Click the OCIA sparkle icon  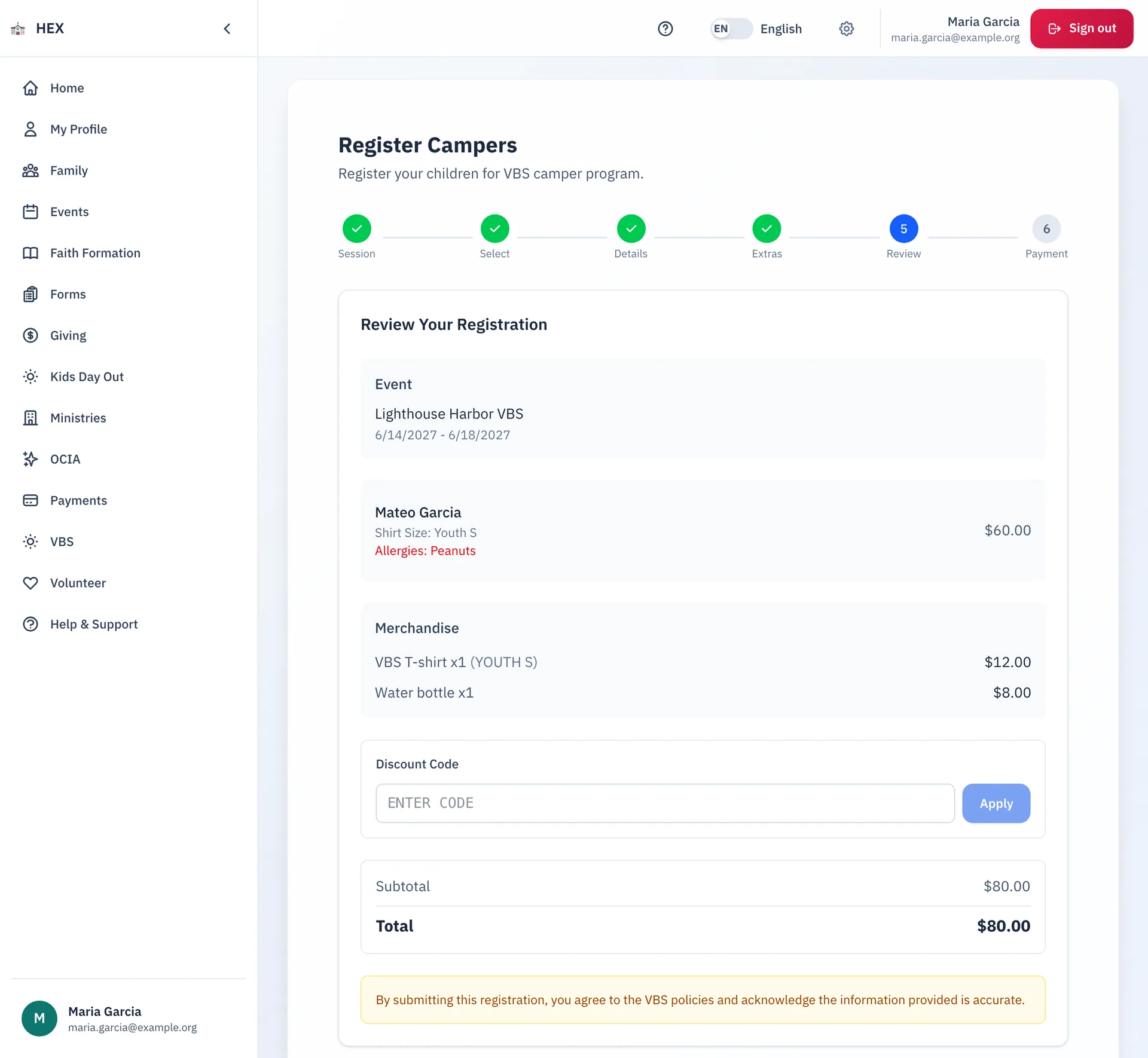click(30, 459)
